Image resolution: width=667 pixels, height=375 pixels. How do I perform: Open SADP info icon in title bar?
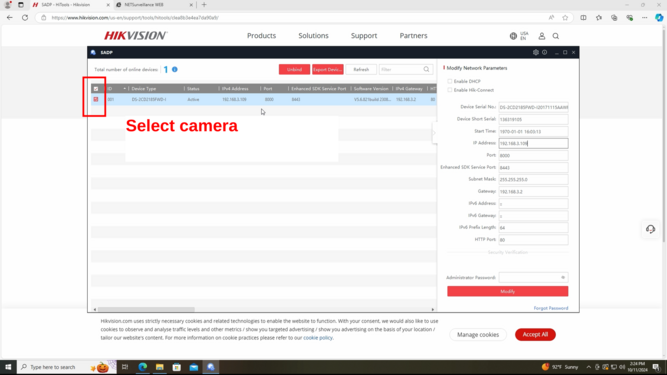[x=544, y=52]
